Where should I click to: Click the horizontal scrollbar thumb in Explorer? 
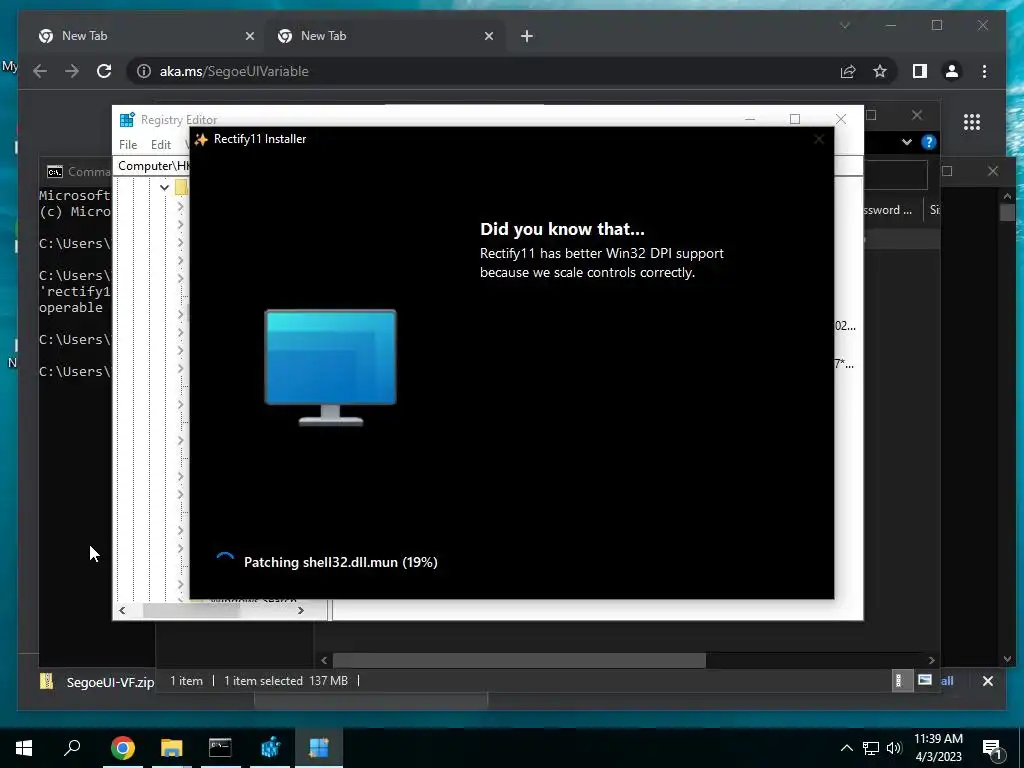pos(519,660)
